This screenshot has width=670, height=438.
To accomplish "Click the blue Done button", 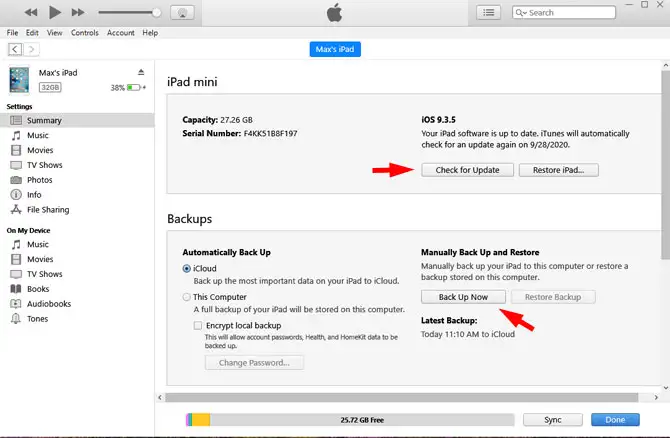I will point(615,420).
